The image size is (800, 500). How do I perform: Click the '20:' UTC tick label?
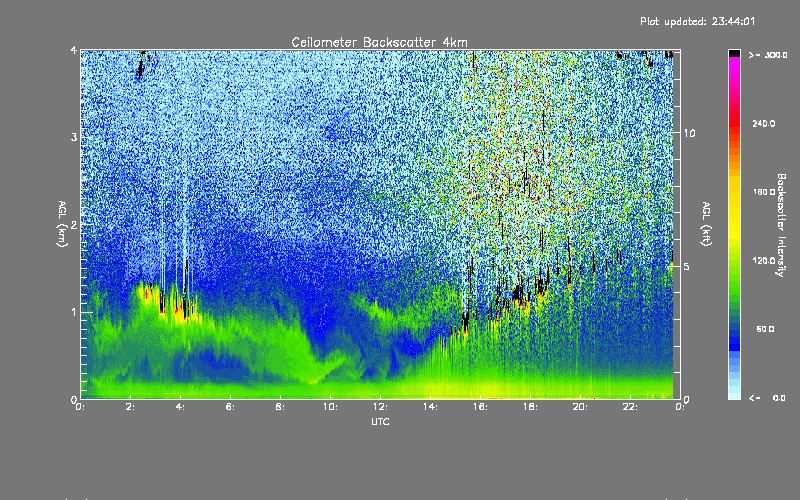tap(580, 407)
